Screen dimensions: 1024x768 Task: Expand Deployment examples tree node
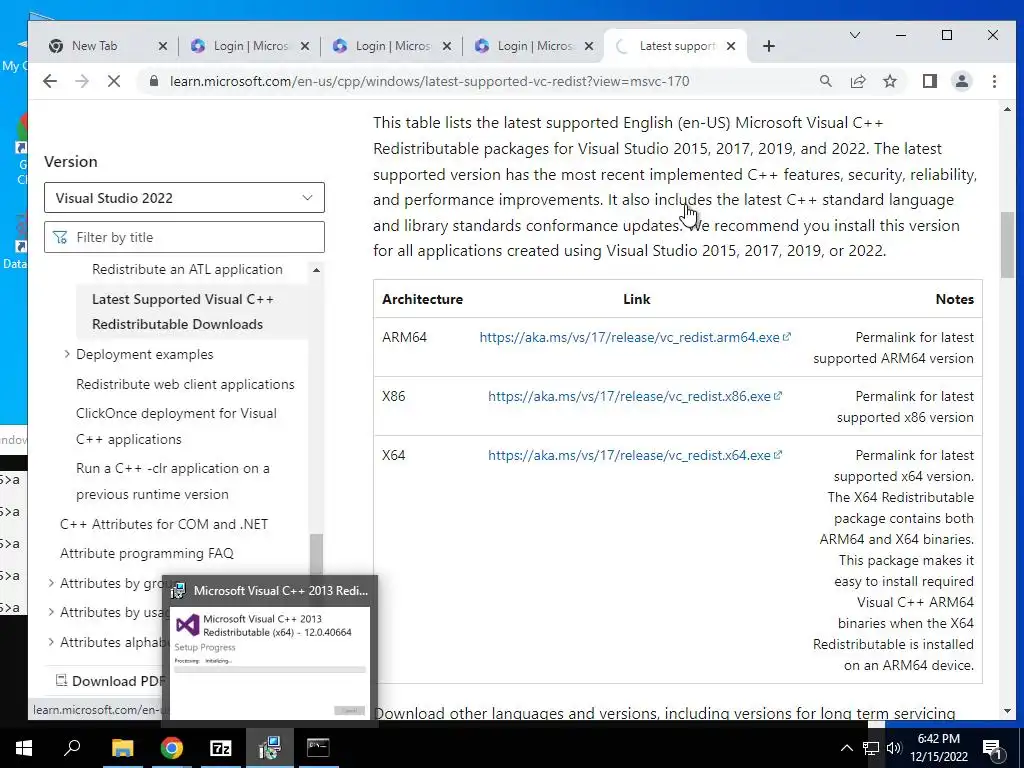point(67,354)
